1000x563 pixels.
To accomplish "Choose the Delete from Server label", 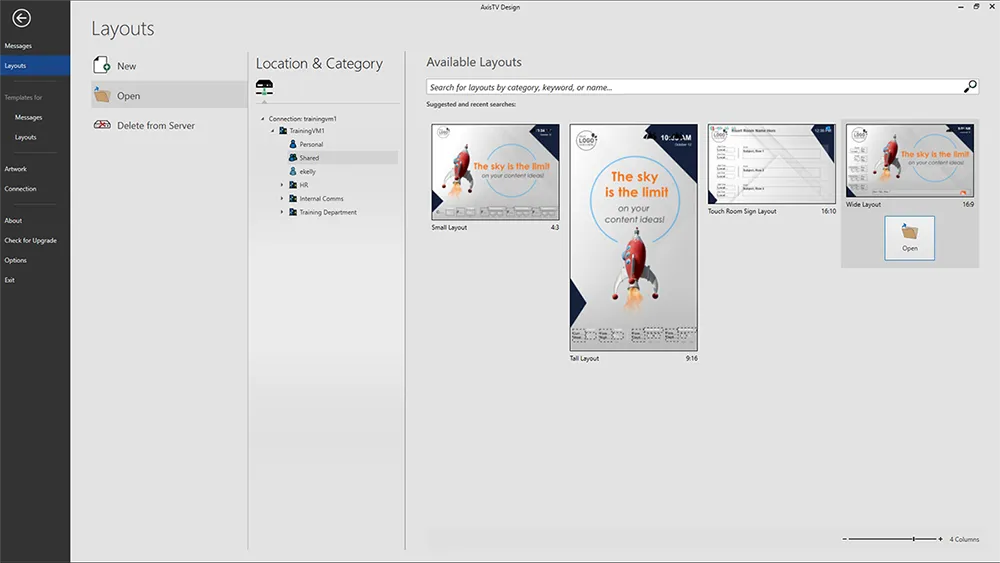I will (x=156, y=126).
